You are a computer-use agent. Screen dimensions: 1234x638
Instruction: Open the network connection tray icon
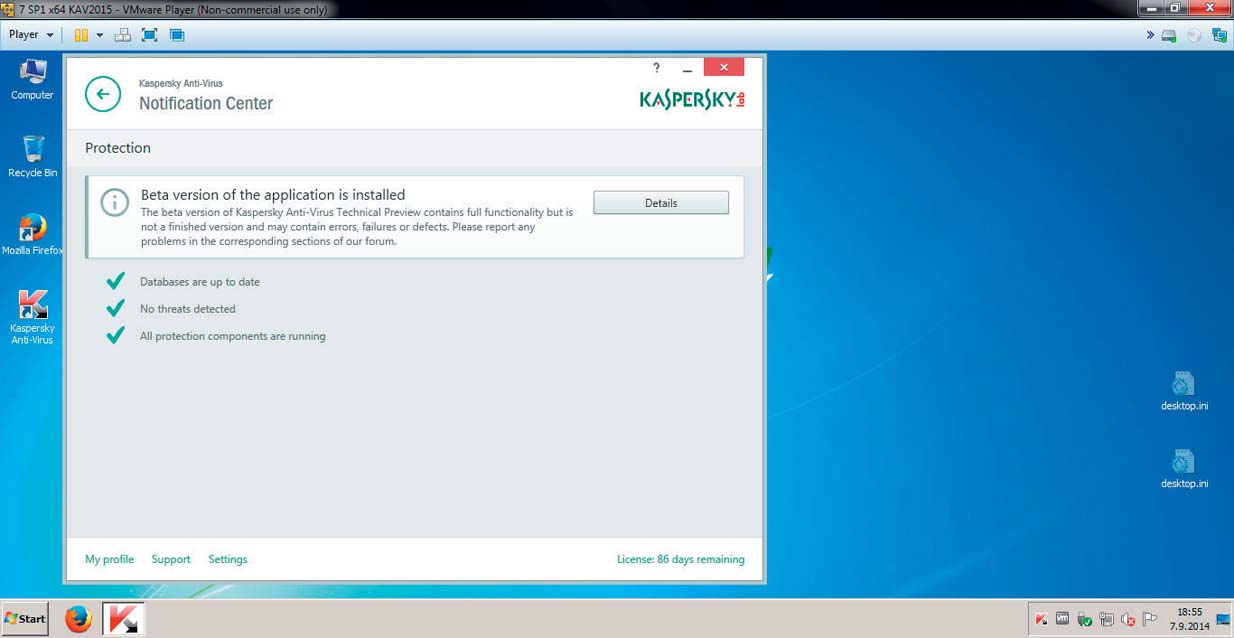(1106, 619)
